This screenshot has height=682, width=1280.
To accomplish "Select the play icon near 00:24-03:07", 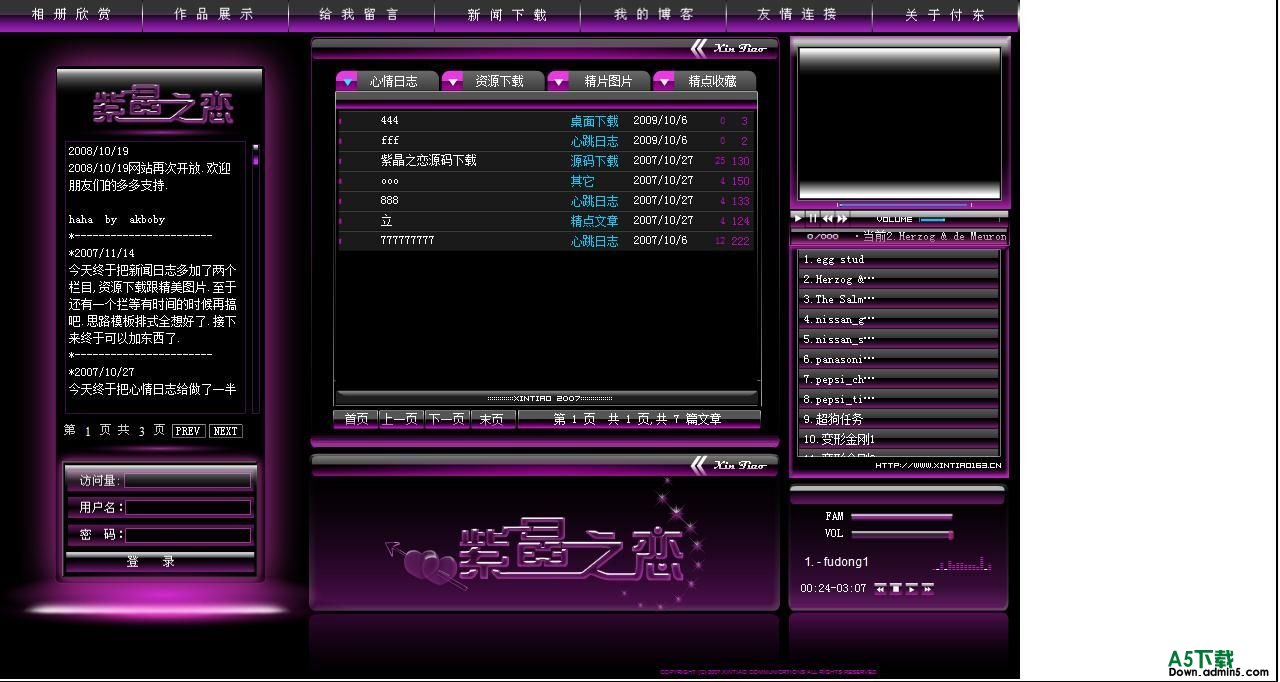I will tap(912, 588).
